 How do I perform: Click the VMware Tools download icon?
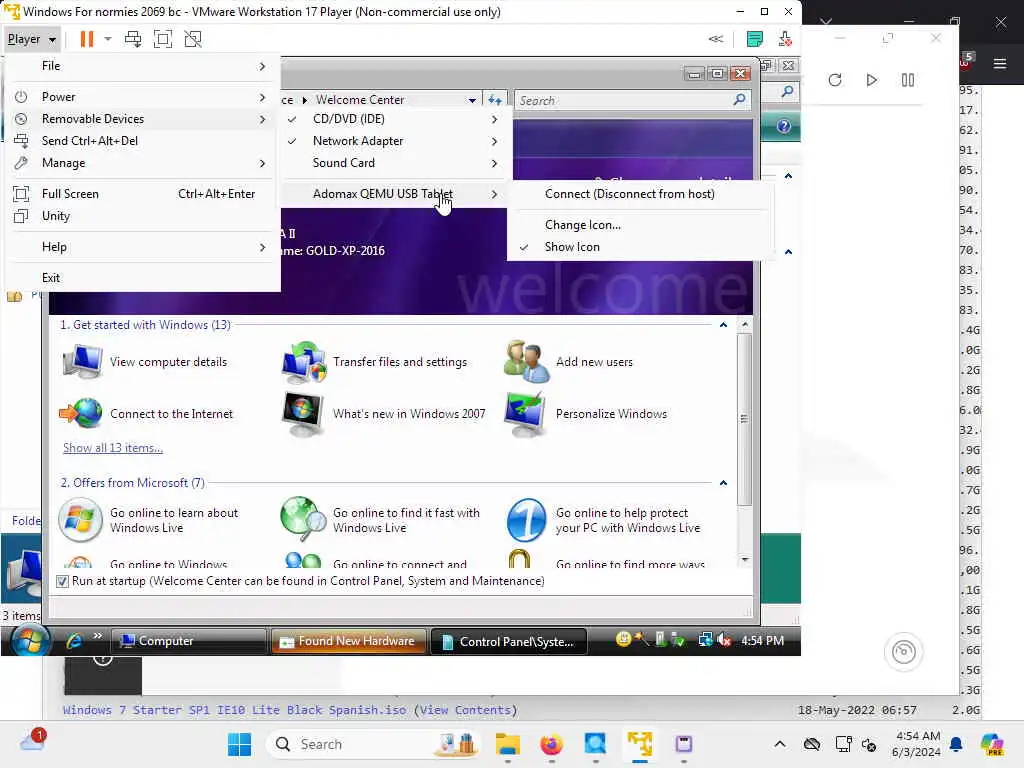(x=785, y=39)
